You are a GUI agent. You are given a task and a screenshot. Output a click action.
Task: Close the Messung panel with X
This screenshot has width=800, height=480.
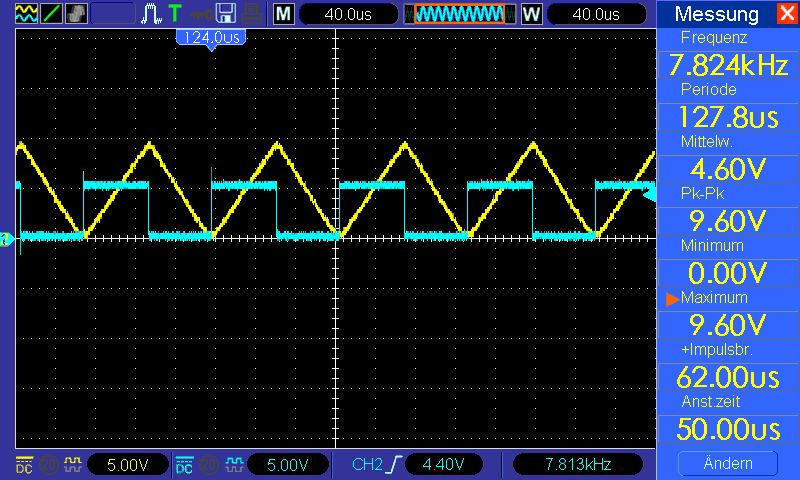click(787, 13)
